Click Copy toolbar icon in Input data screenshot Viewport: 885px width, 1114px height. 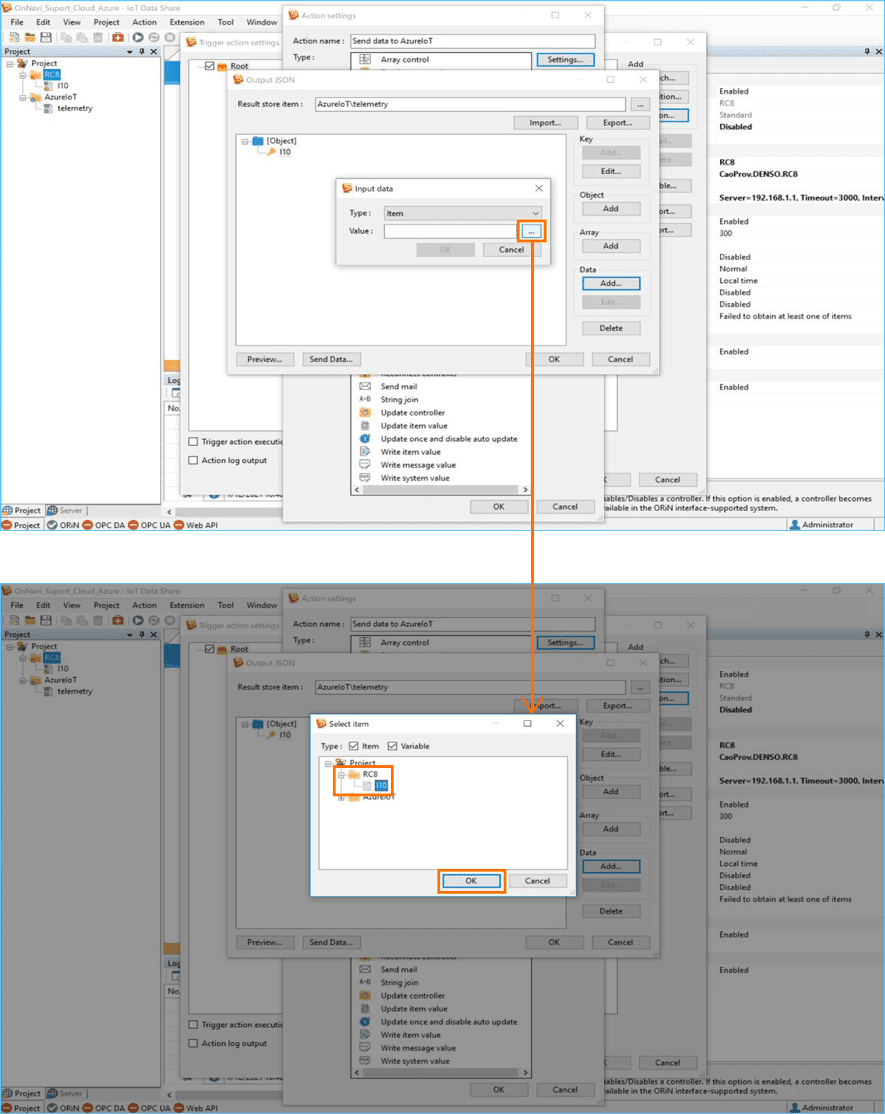coord(66,37)
